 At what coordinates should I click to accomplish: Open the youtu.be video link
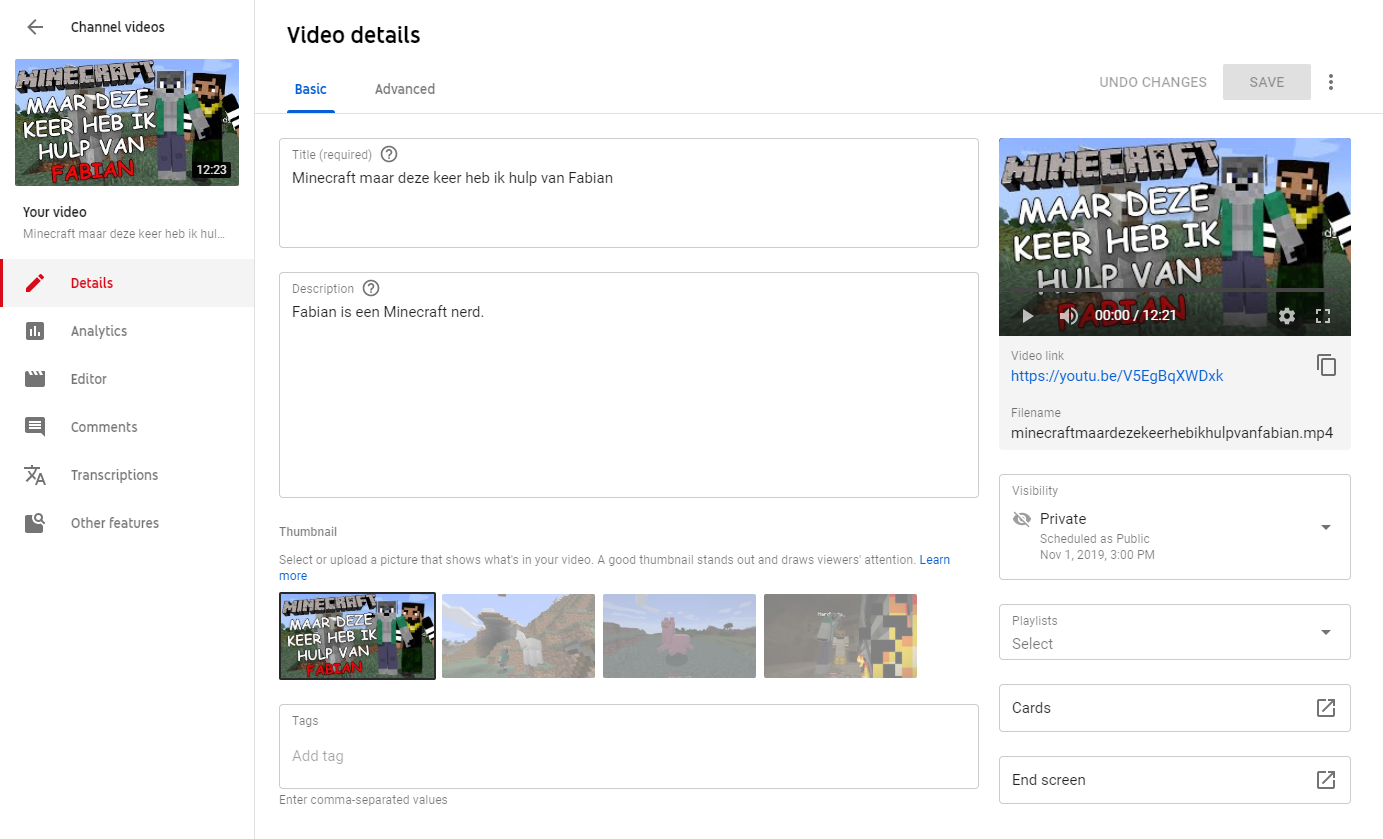[1116, 376]
